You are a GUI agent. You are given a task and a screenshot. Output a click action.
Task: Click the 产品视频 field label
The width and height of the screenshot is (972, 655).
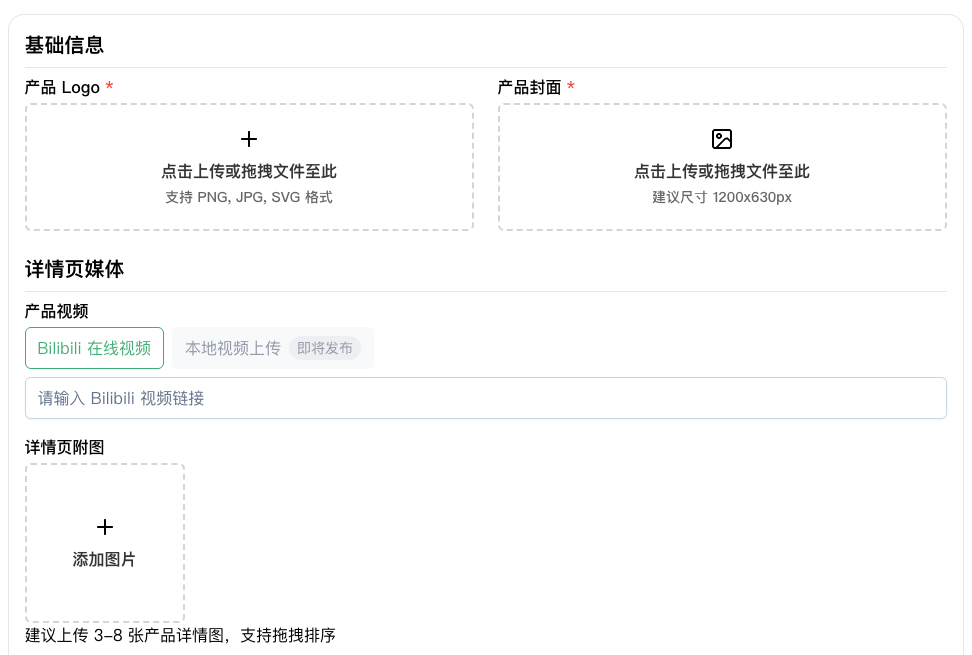pyautogui.click(x=57, y=311)
